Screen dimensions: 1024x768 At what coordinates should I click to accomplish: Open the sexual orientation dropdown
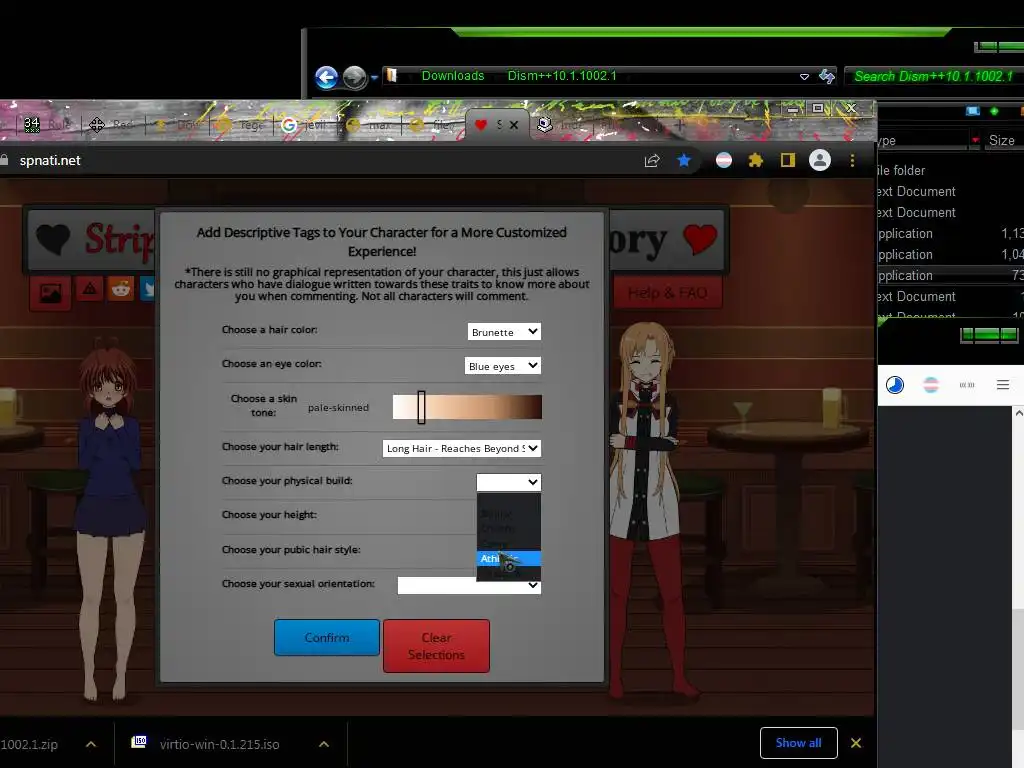pyautogui.click(x=469, y=585)
